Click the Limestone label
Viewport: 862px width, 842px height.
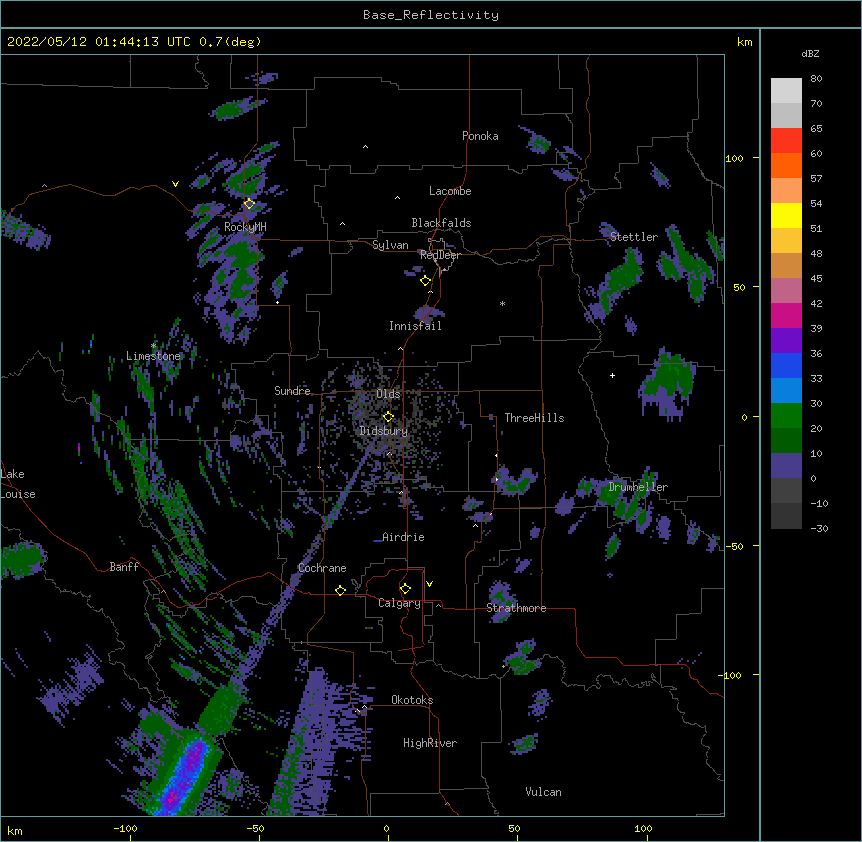point(153,356)
